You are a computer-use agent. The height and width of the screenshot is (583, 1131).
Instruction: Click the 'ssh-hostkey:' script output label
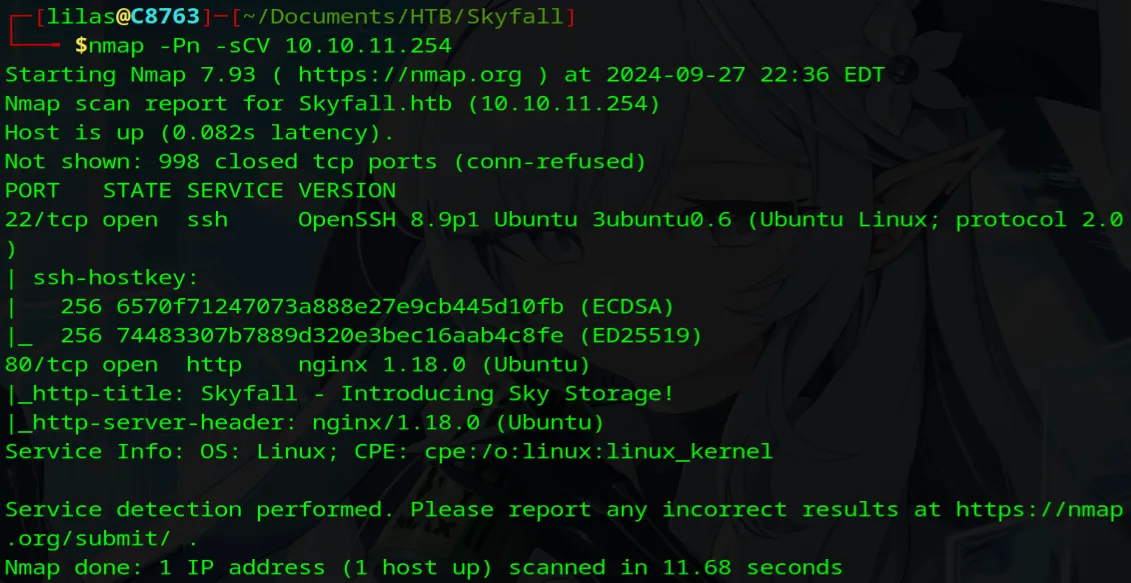tap(102, 278)
